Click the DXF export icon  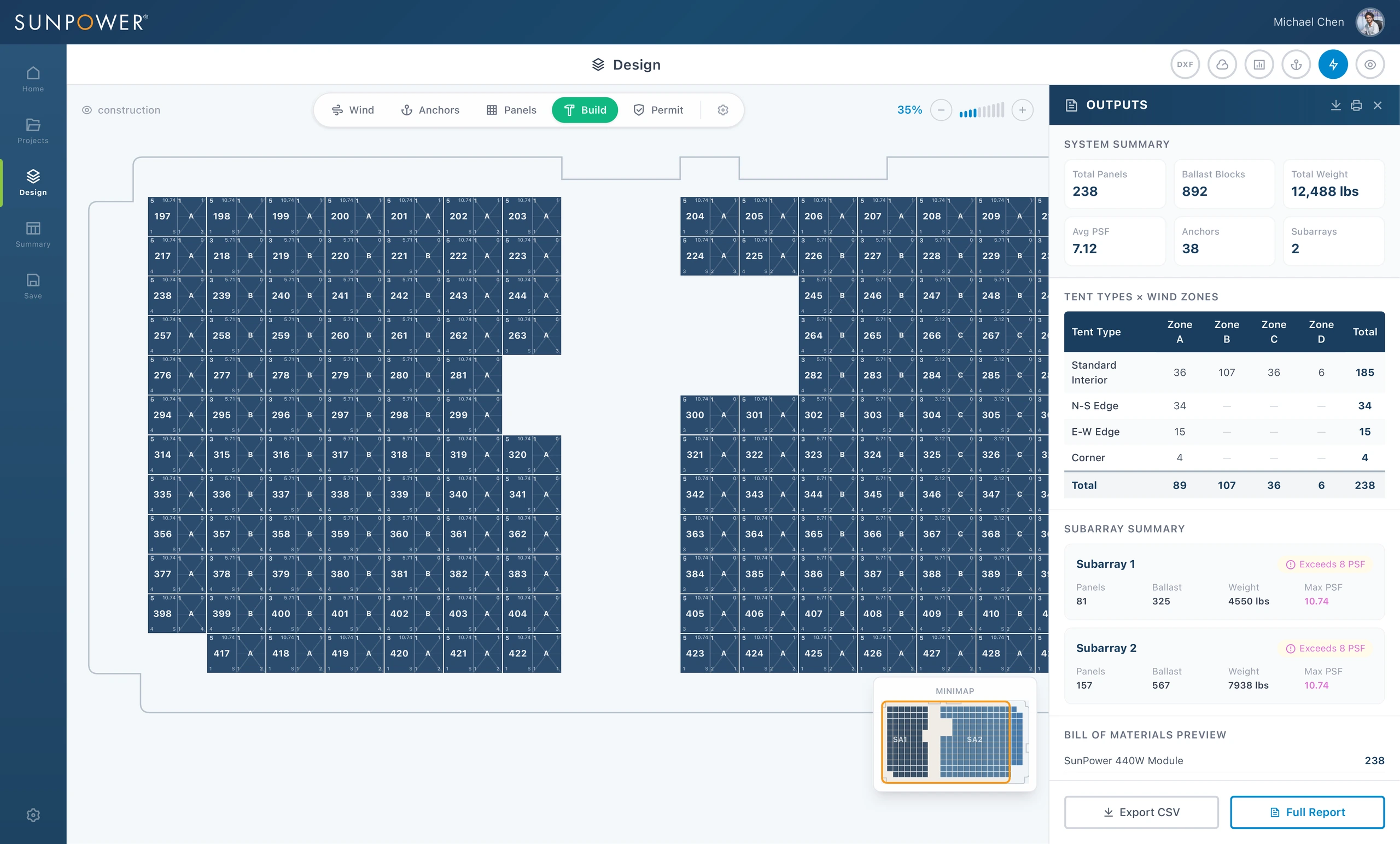click(1185, 65)
